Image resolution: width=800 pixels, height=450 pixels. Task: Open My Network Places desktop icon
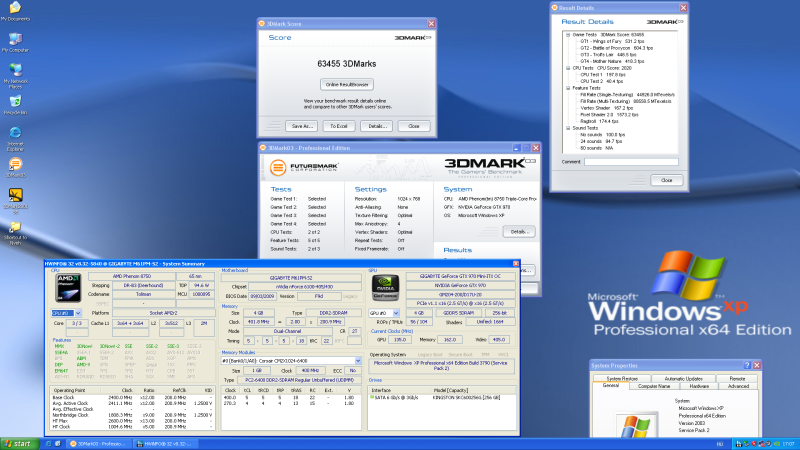(x=15, y=76)
